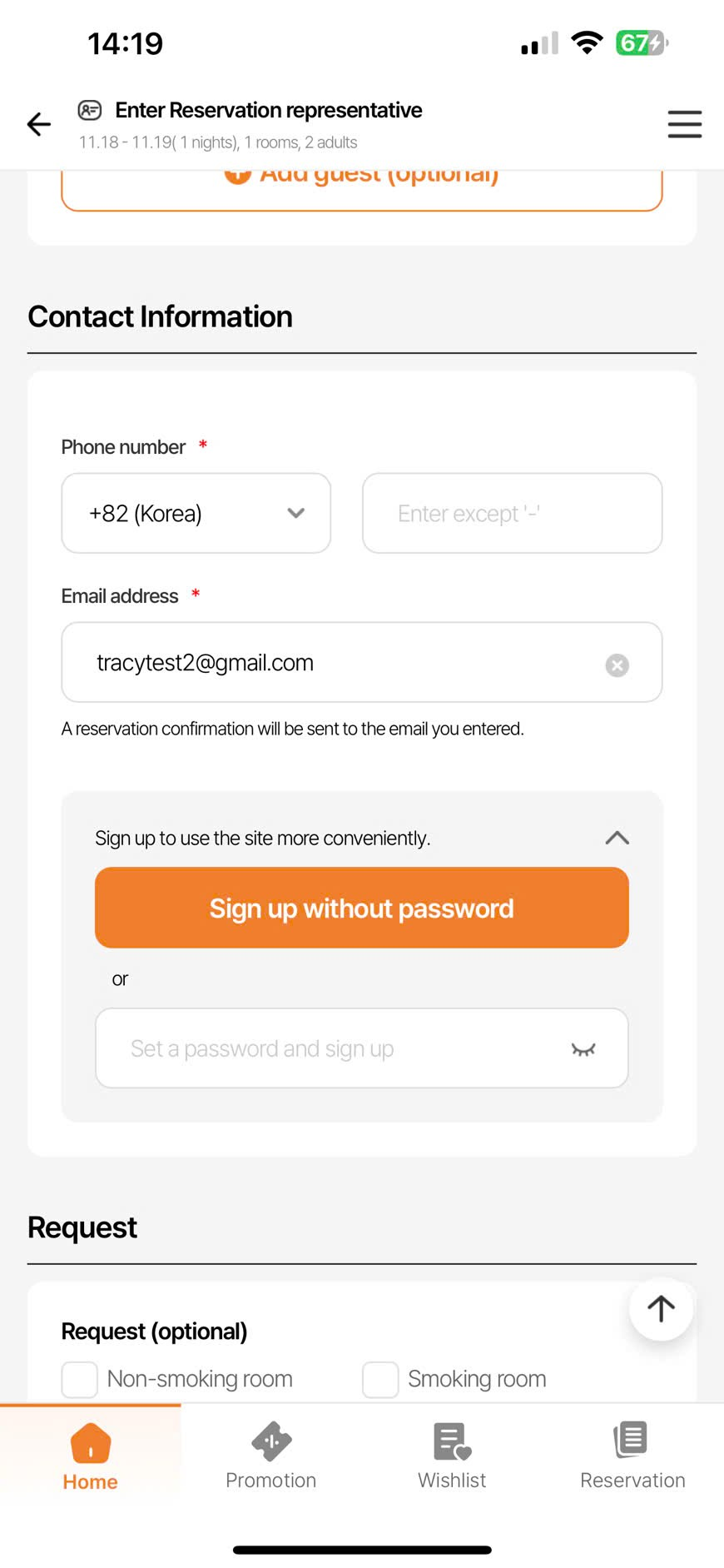Check the Non-smoking room box
This screenshot has width=724, height=1568.
click(x=80, y=1379)
